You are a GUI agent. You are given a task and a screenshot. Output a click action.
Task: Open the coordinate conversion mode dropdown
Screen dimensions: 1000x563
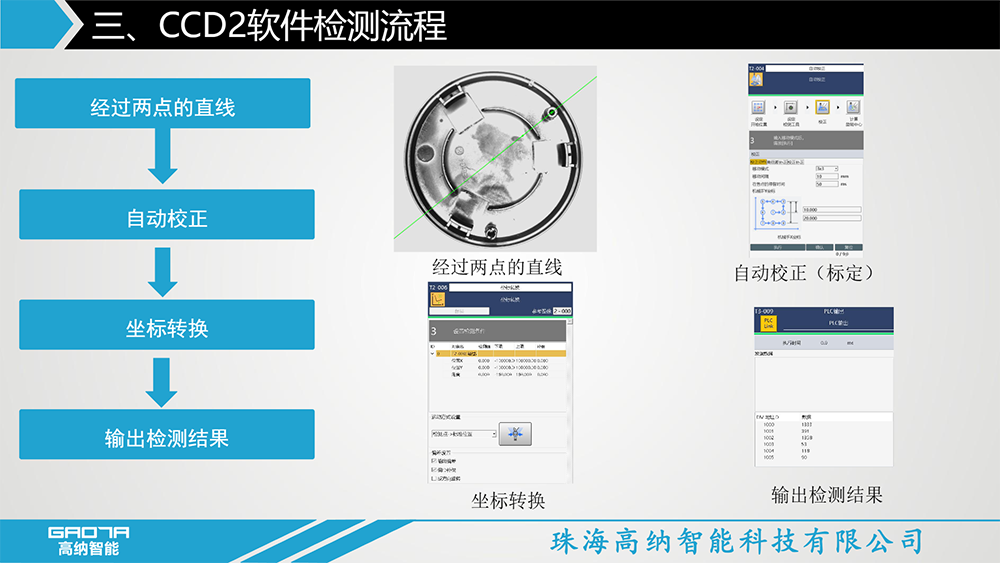tap(463, 435)
